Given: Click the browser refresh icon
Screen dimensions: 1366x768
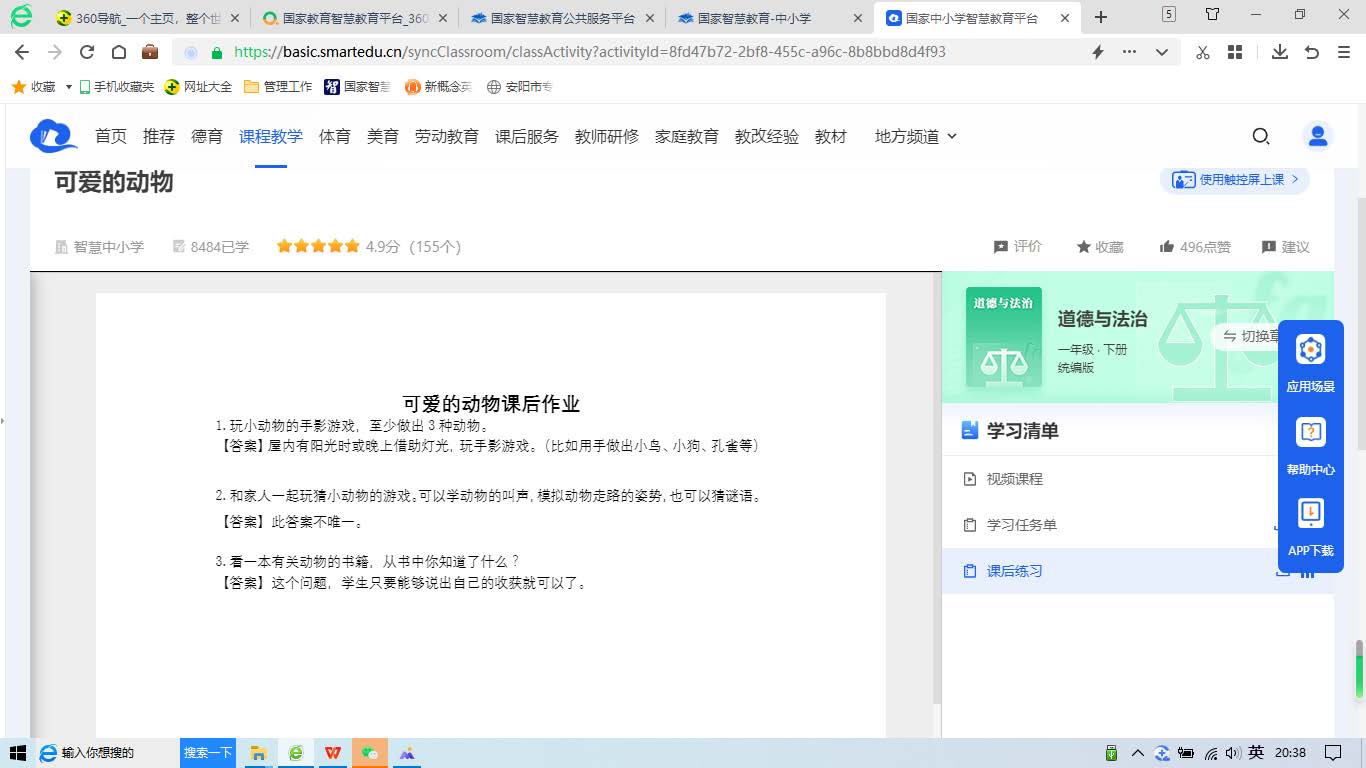Looking at the screenshot, I should tap(87, 52).
